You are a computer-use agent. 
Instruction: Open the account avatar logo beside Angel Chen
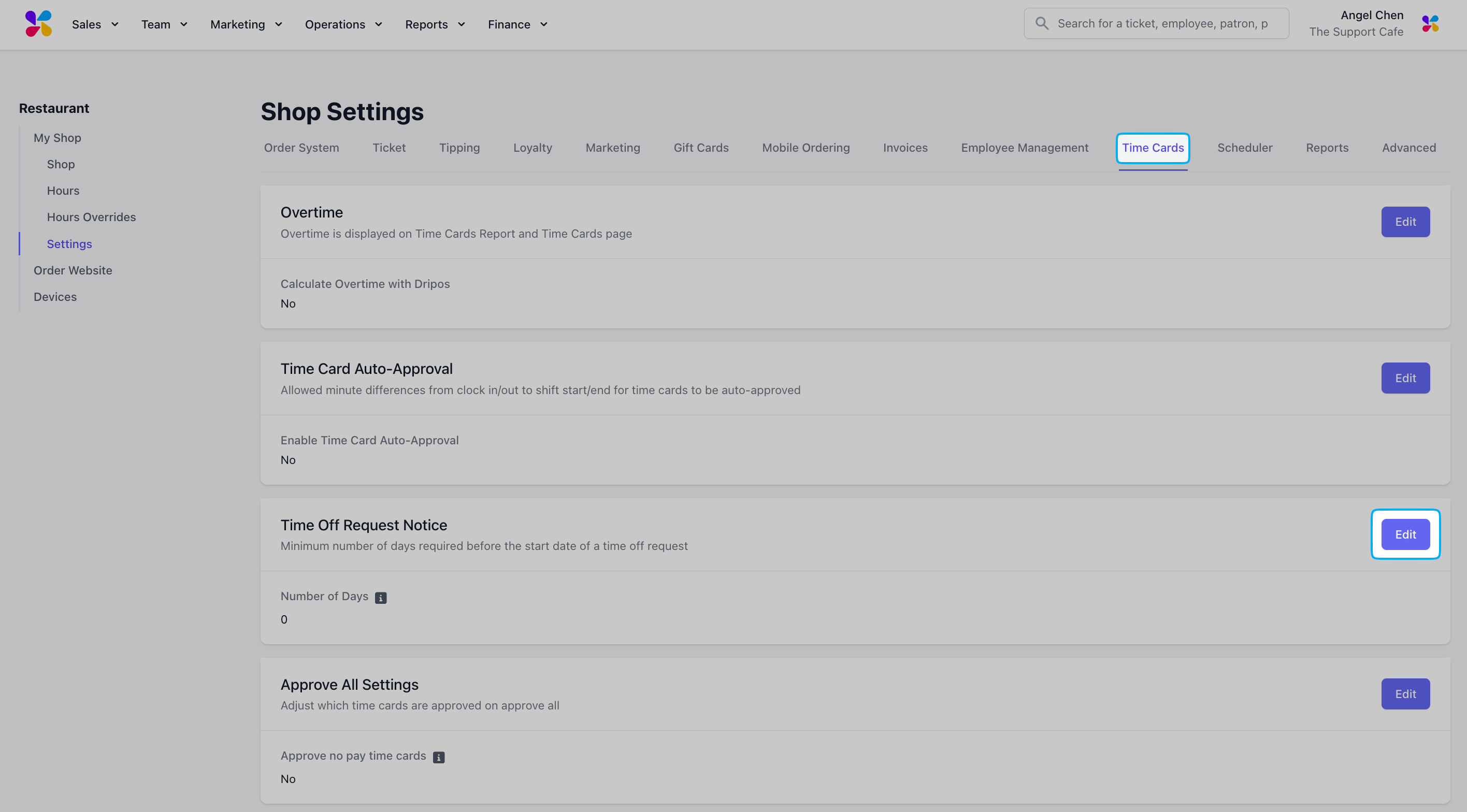pos(1430,24)
